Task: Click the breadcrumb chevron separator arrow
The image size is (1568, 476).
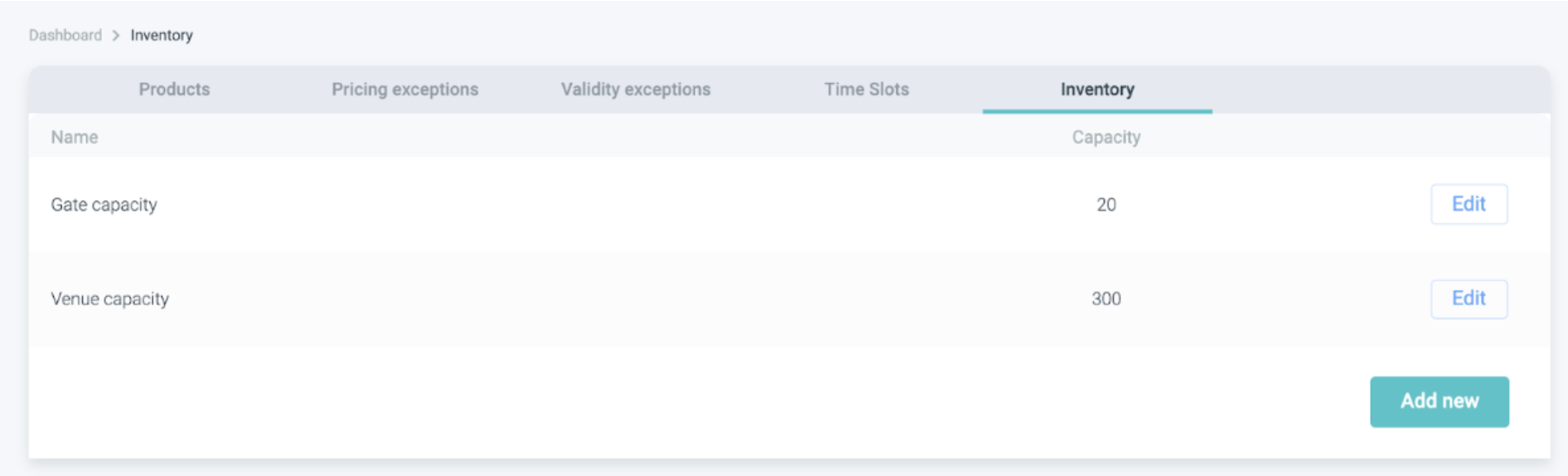Action: [116, 36]
